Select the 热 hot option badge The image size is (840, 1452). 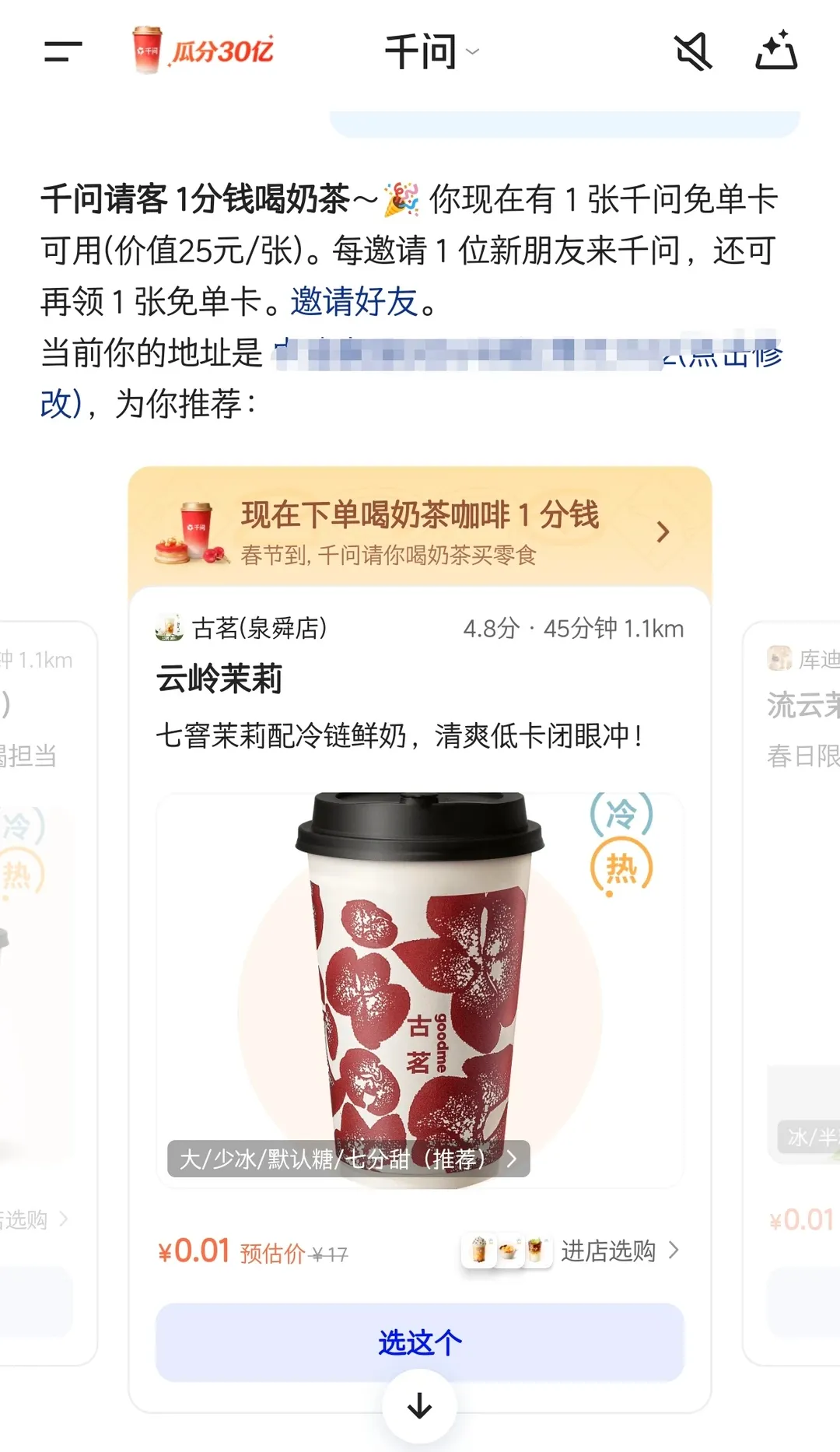tap(621, 867)
